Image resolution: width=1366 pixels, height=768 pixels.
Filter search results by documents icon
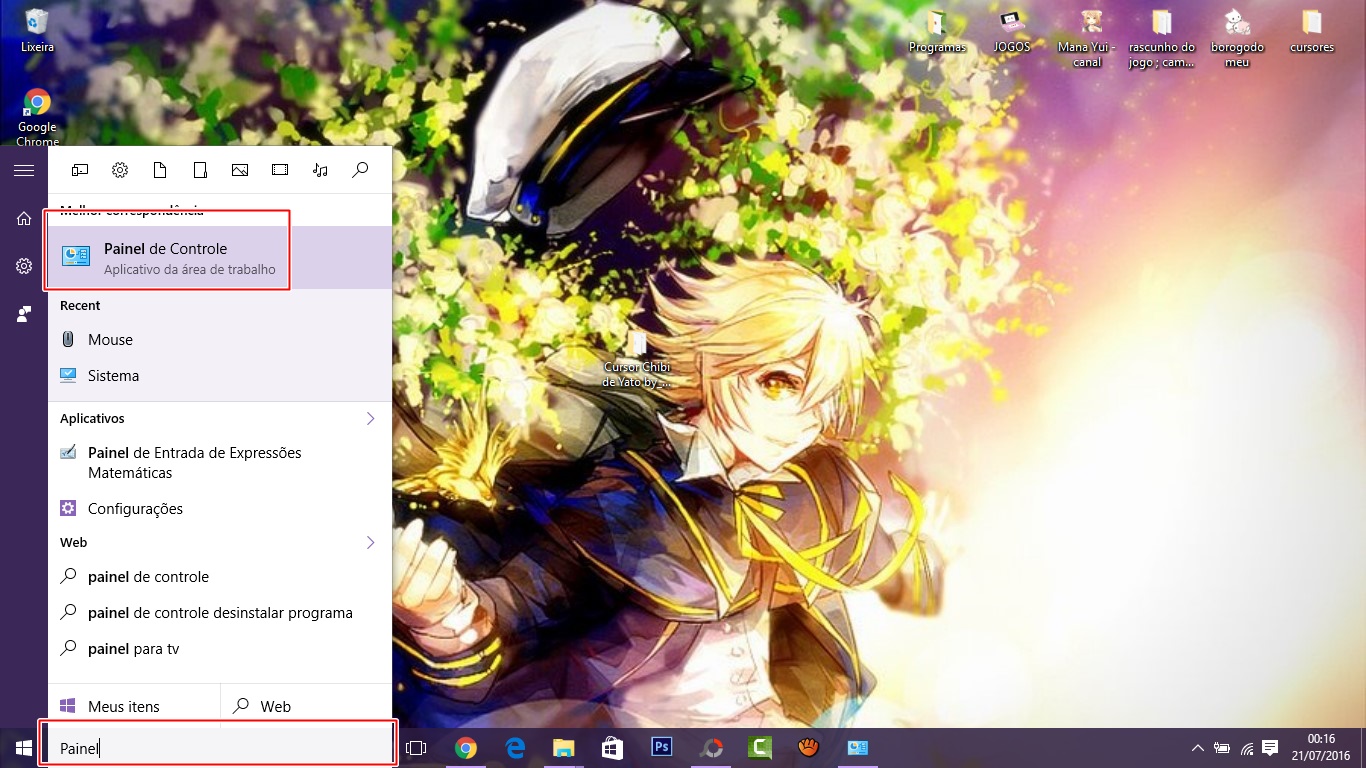(160, 170)
